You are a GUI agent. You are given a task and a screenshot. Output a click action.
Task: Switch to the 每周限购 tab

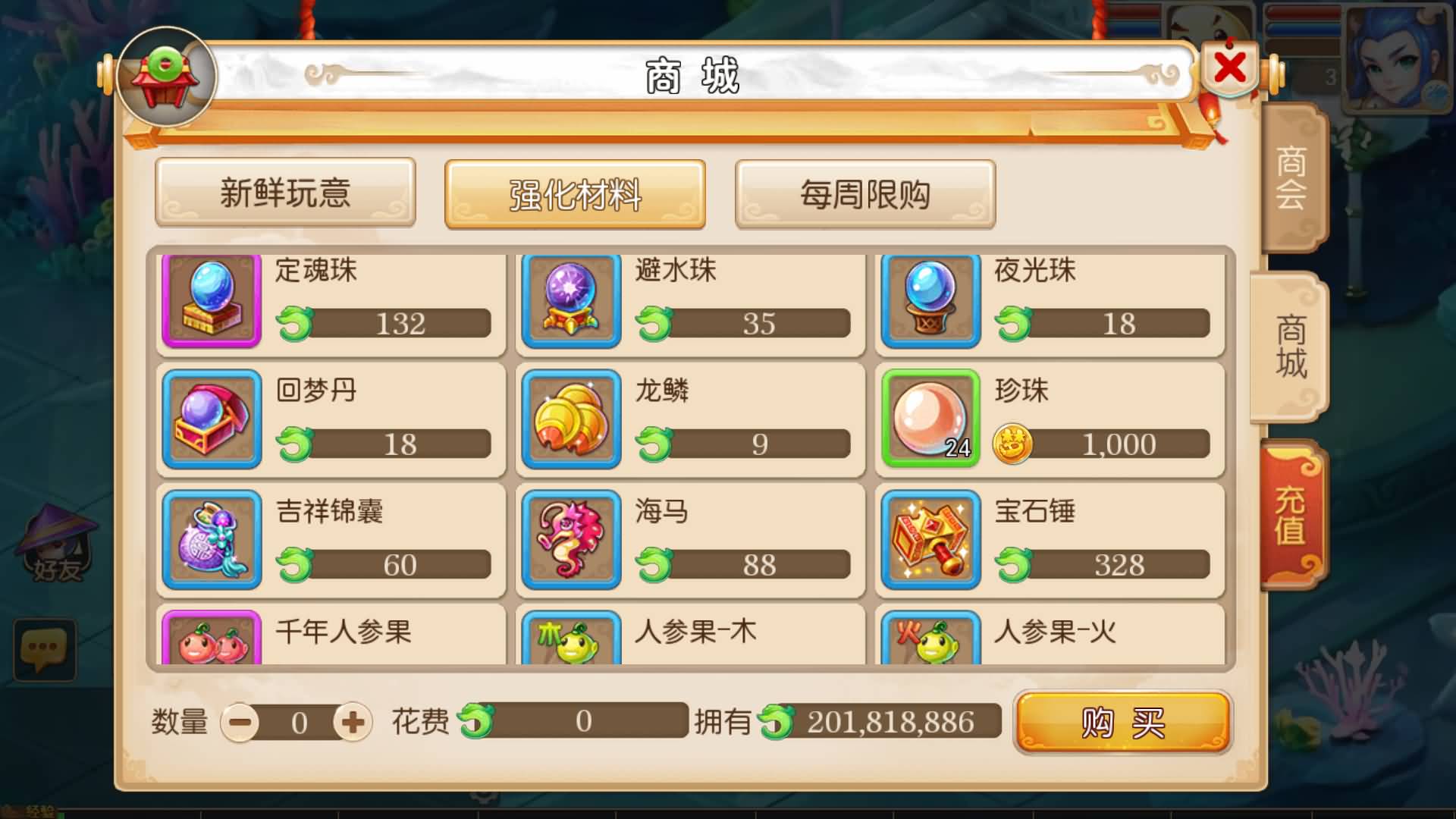tap(865, 194)
